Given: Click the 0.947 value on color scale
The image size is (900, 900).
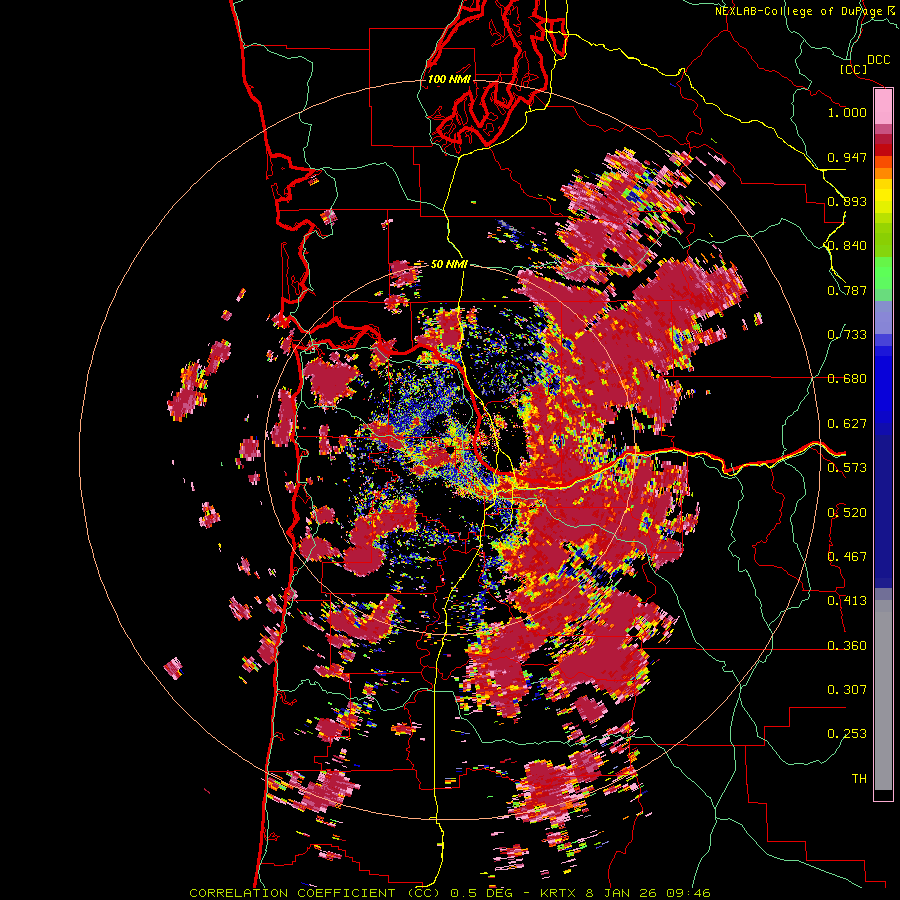Looking at the screenshot, I should tap(847, 157).
